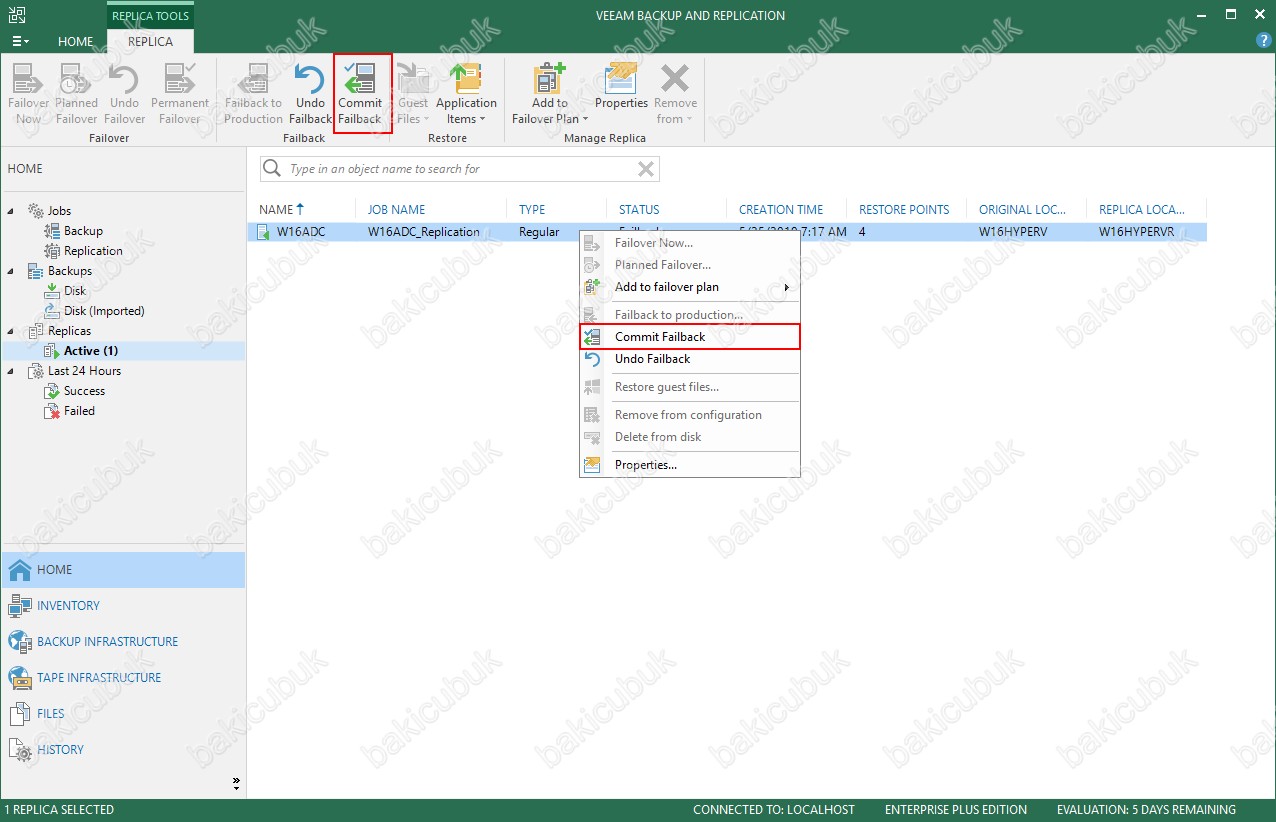Viewport: 1276px width, 822px height.
Task: Collapse the Jobs tree node
Action: pyautogui.click(x=12, y=211)
